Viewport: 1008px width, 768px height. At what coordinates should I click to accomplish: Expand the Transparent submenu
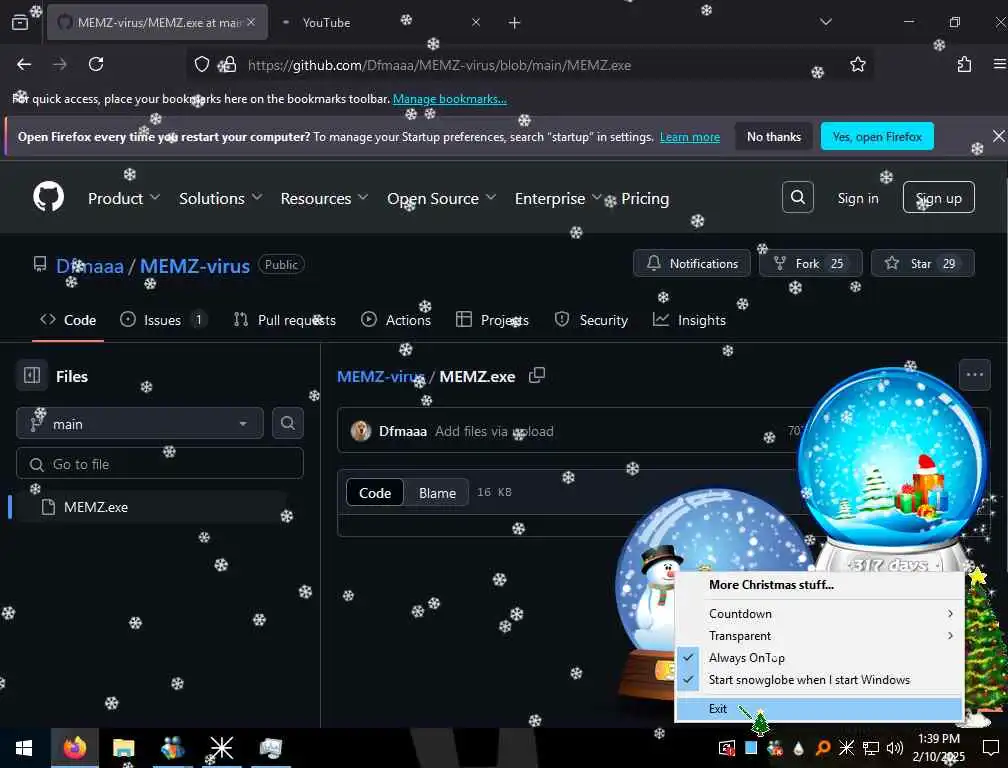(x=819, y=636)
